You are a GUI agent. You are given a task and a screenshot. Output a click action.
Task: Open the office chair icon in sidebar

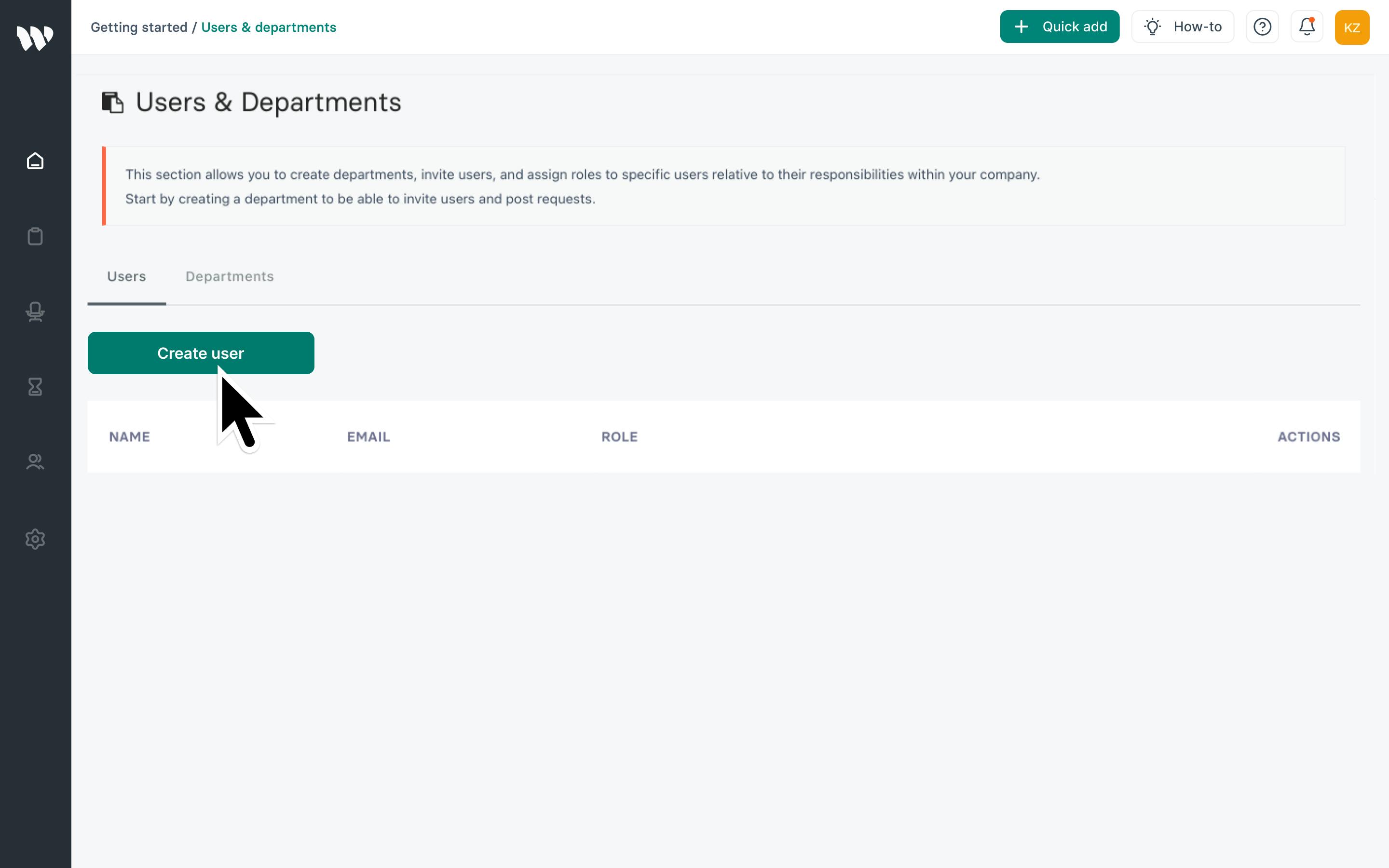35,312
